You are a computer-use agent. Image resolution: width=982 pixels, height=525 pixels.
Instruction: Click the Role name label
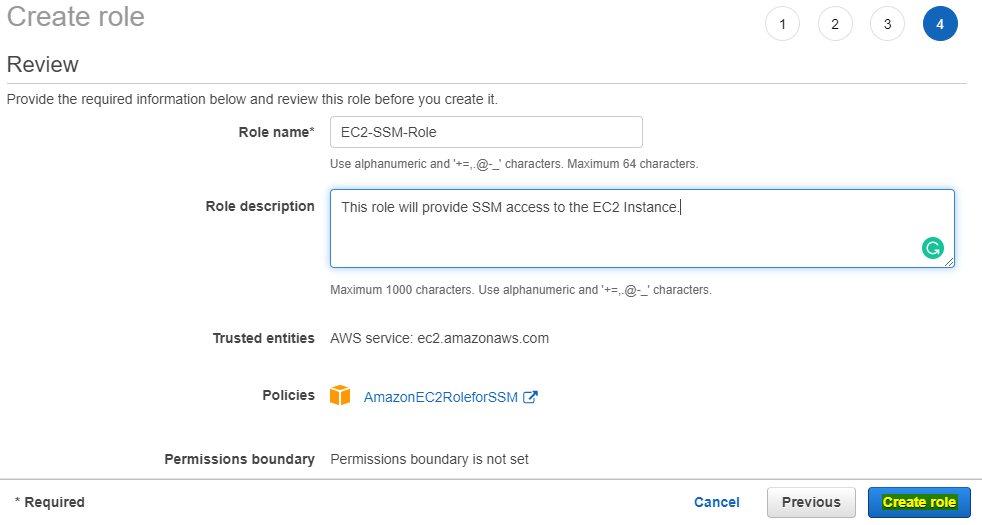click(x=276, y=132)
